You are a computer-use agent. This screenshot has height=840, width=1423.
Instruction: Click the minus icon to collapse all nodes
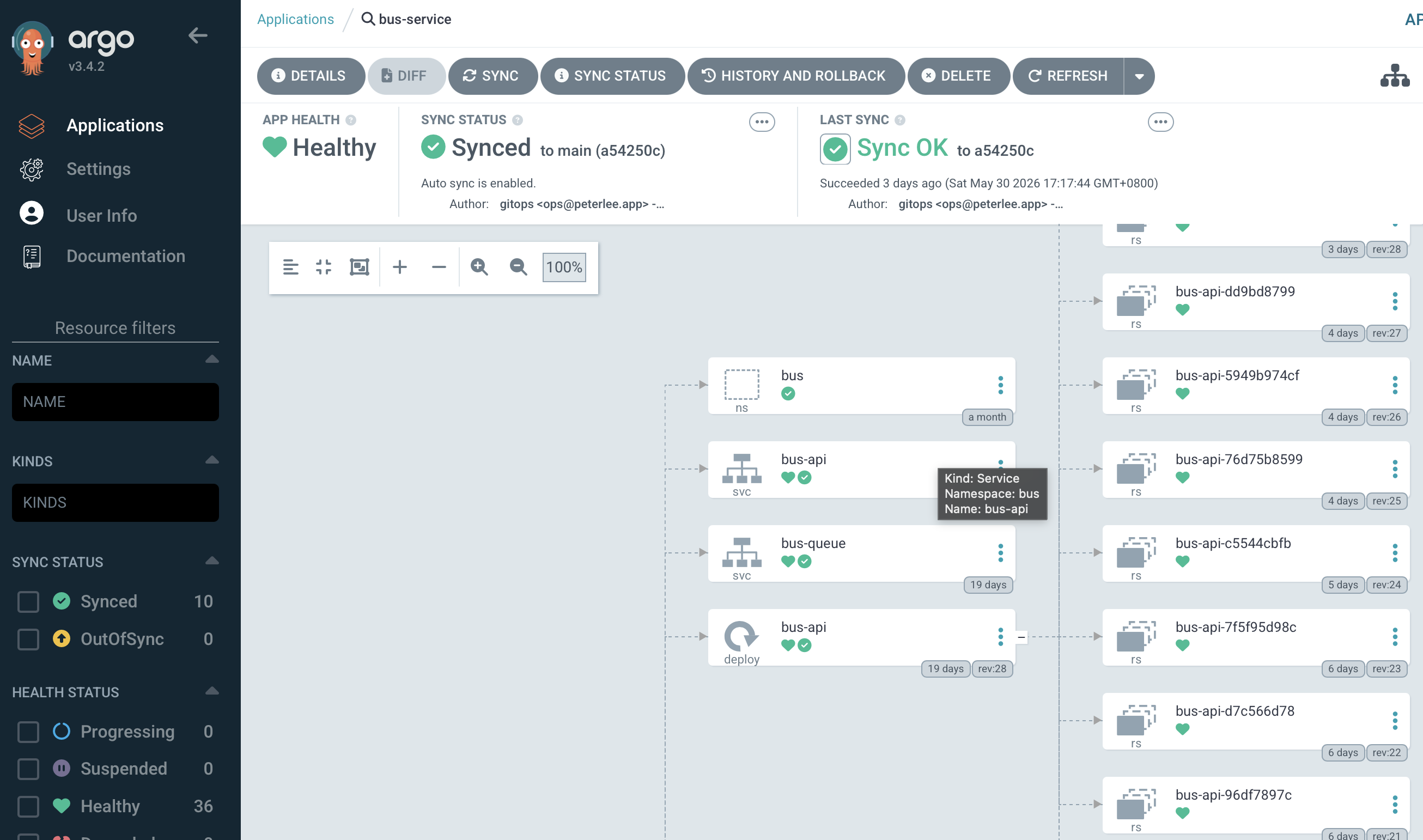[x=439, y=267]
